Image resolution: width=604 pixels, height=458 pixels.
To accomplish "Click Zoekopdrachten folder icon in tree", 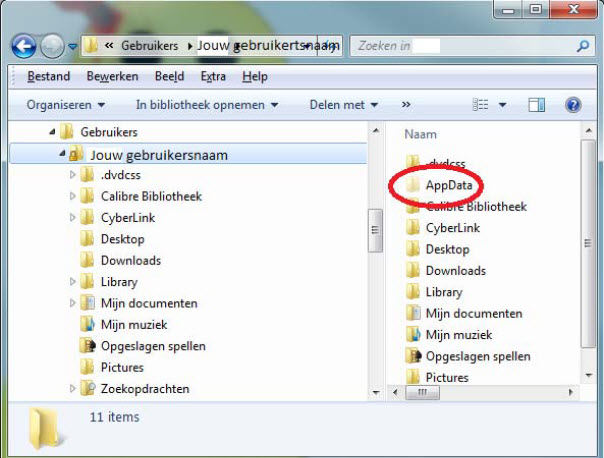I will pos(87,388).
